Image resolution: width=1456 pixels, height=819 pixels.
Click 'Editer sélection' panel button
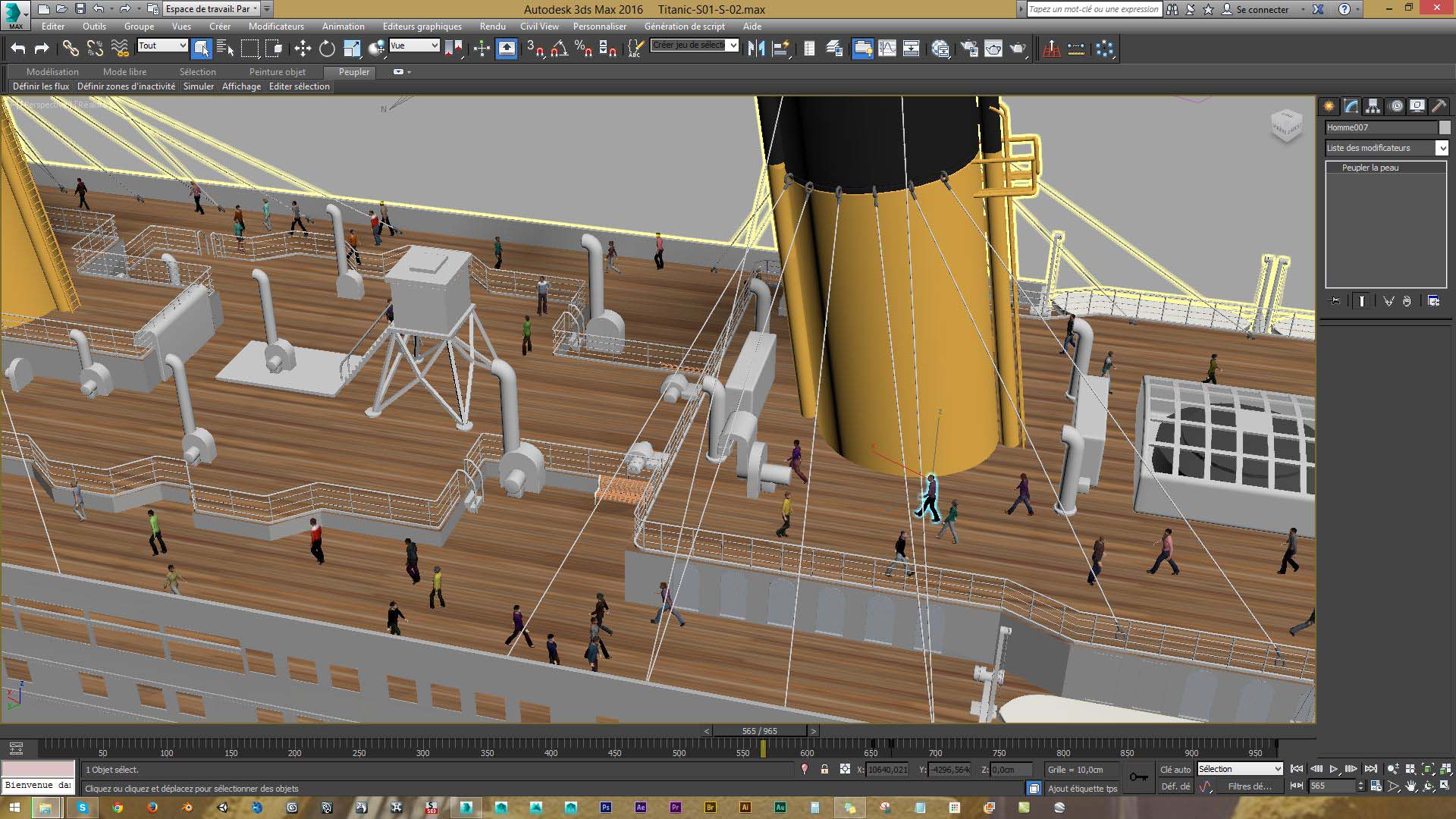300,86
